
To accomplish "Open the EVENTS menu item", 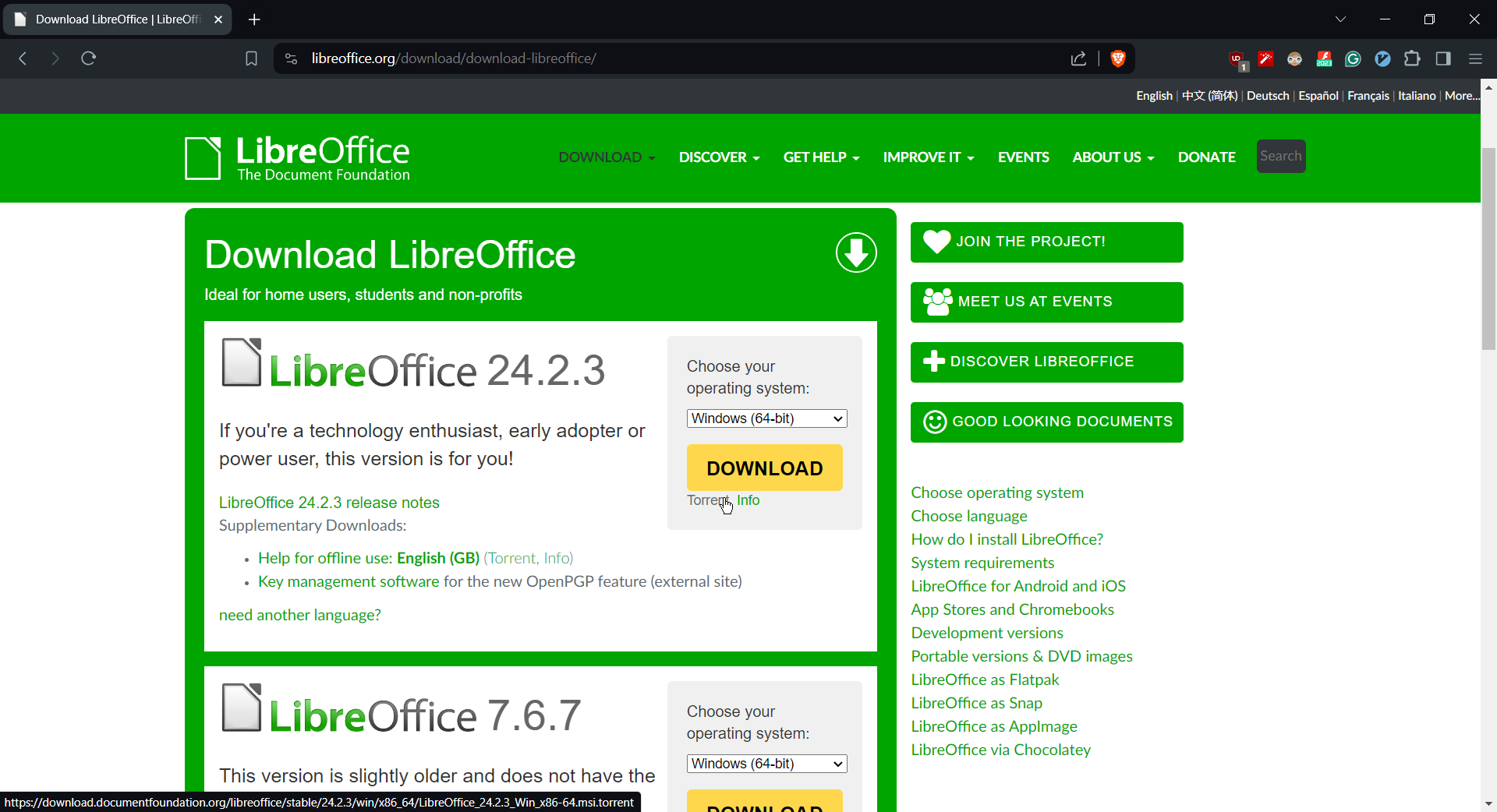I will pyautogui.click(x=1023, y=157).
